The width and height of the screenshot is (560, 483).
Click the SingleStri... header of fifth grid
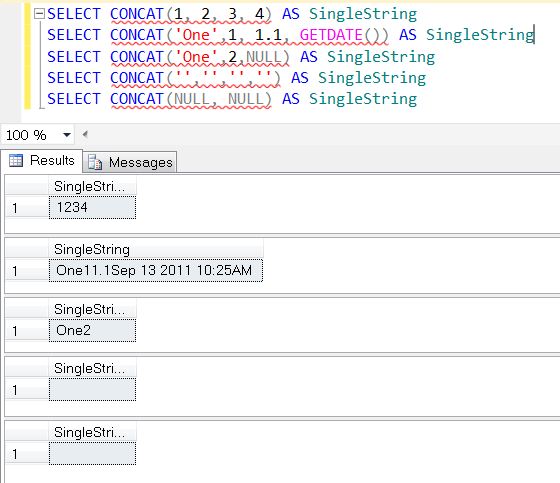click(x=92, y=433)
